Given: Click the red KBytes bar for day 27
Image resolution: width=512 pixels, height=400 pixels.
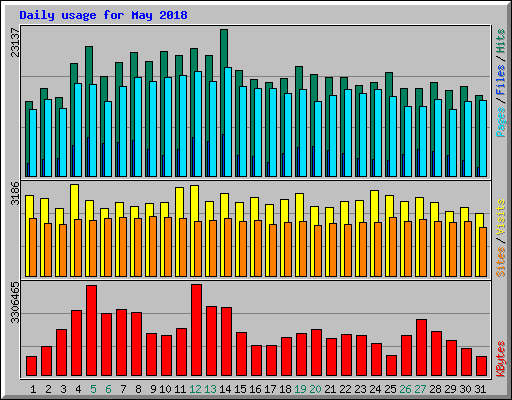Looking at the screenshot, I should pos(421,348).
